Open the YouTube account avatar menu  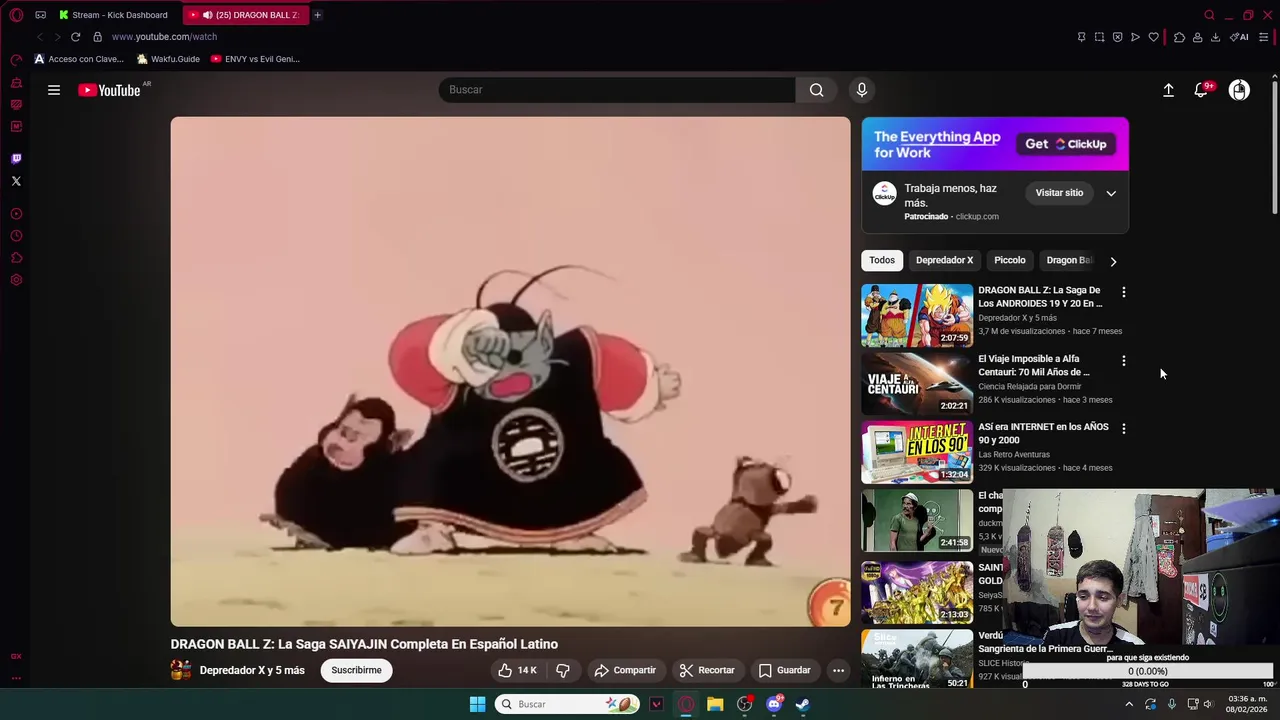coord(1239,90)
